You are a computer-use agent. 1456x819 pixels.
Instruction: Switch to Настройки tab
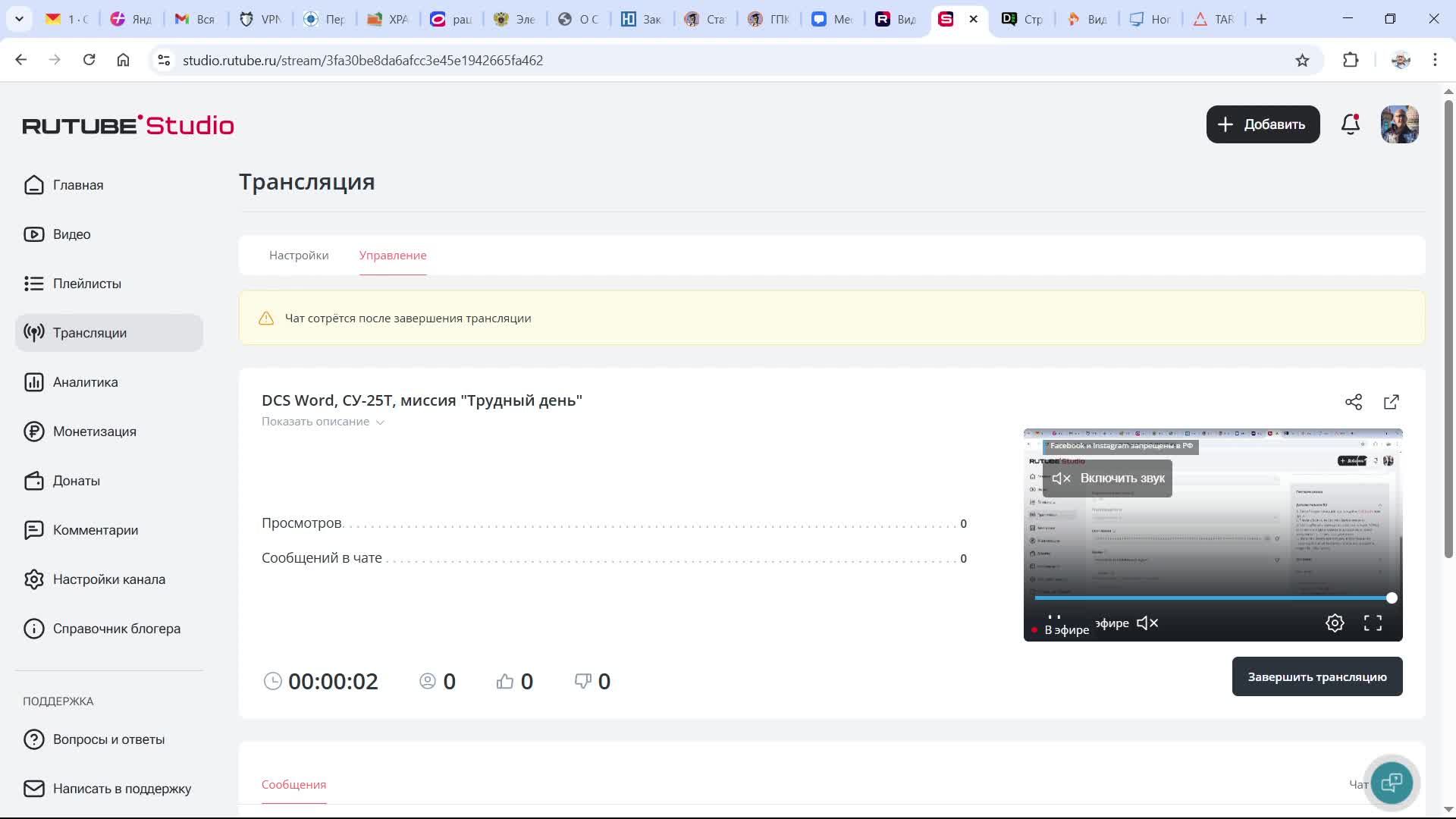pos(299,256)
